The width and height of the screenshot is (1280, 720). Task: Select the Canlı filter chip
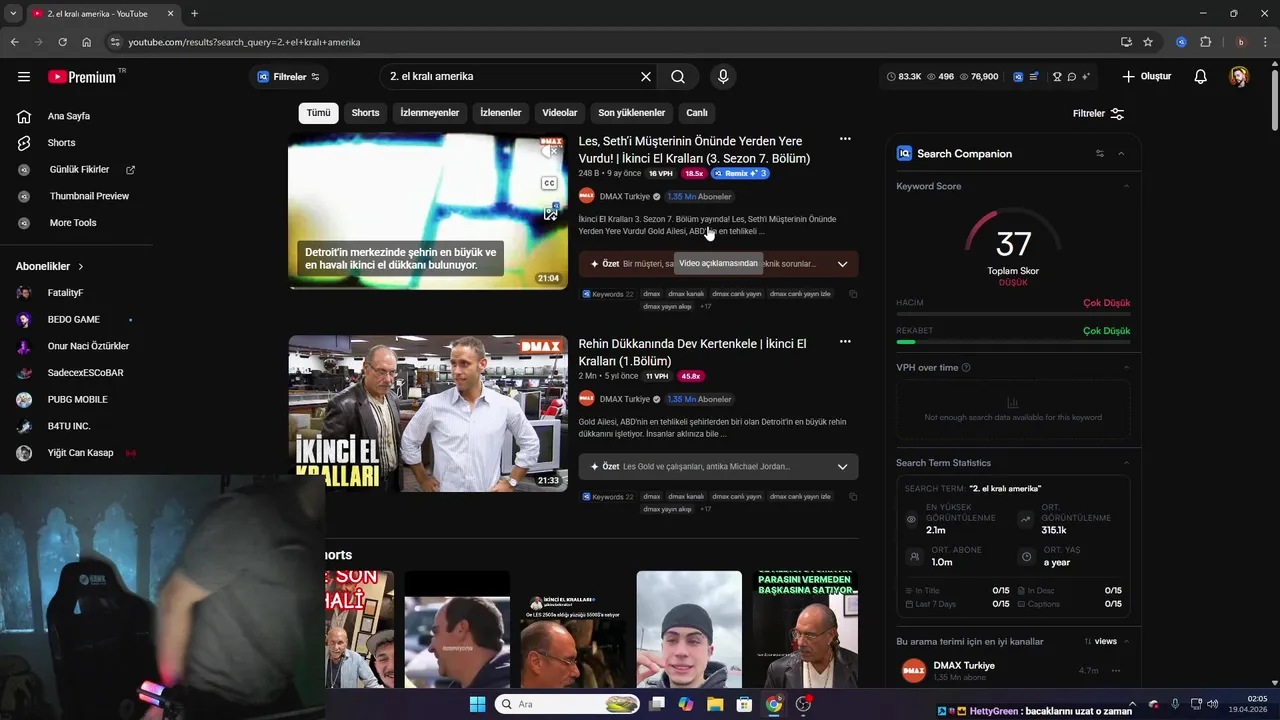(697, 113)
